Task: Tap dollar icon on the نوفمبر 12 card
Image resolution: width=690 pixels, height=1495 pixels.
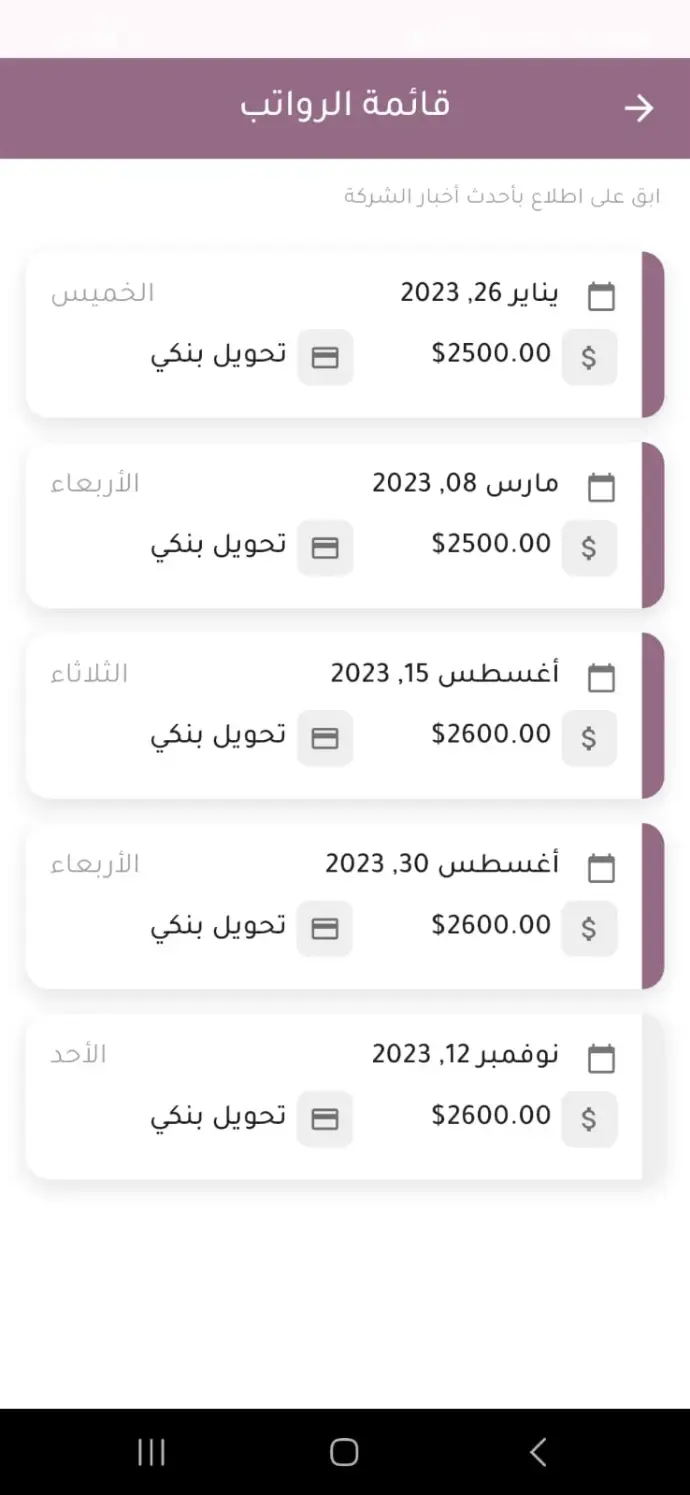Action: (589, 1119)
